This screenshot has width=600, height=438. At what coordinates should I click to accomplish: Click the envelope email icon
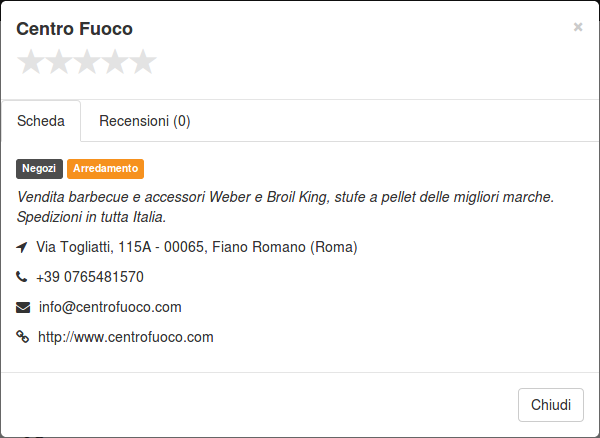click(23, 307)
